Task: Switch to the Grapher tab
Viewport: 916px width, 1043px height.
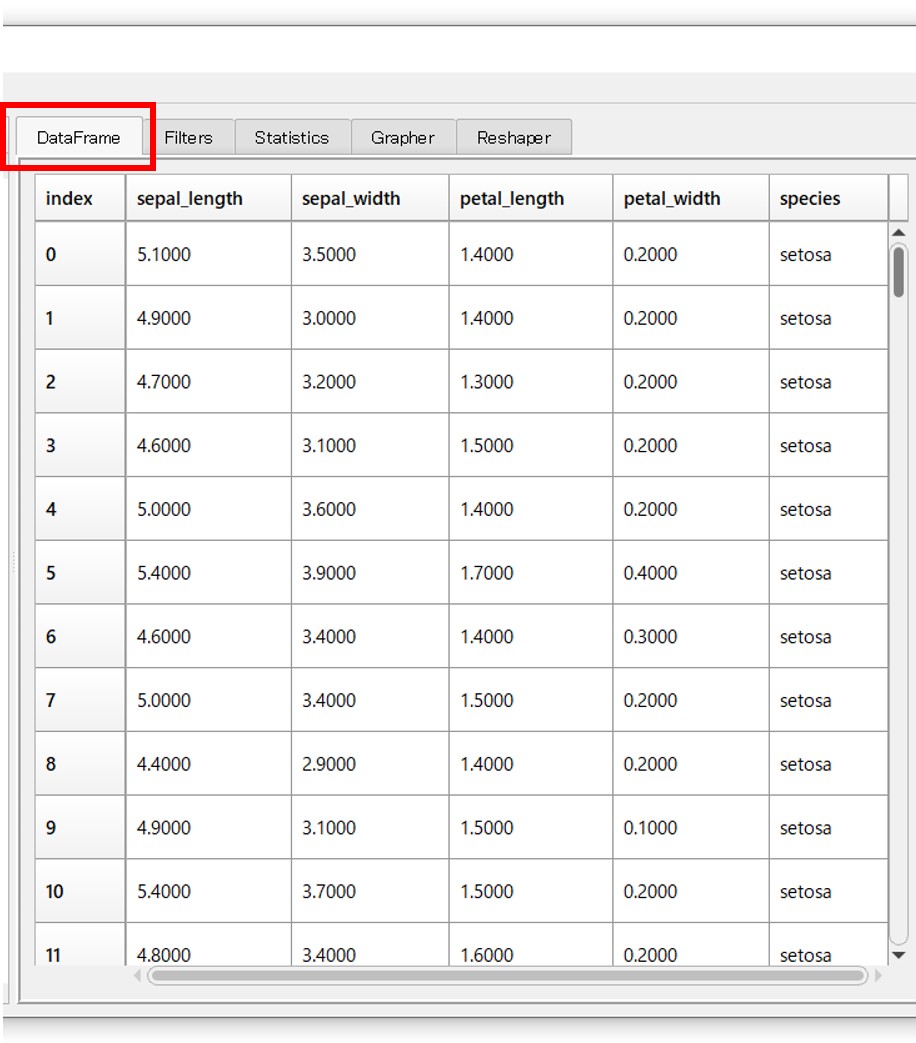Action: click(x=402, y=138)
